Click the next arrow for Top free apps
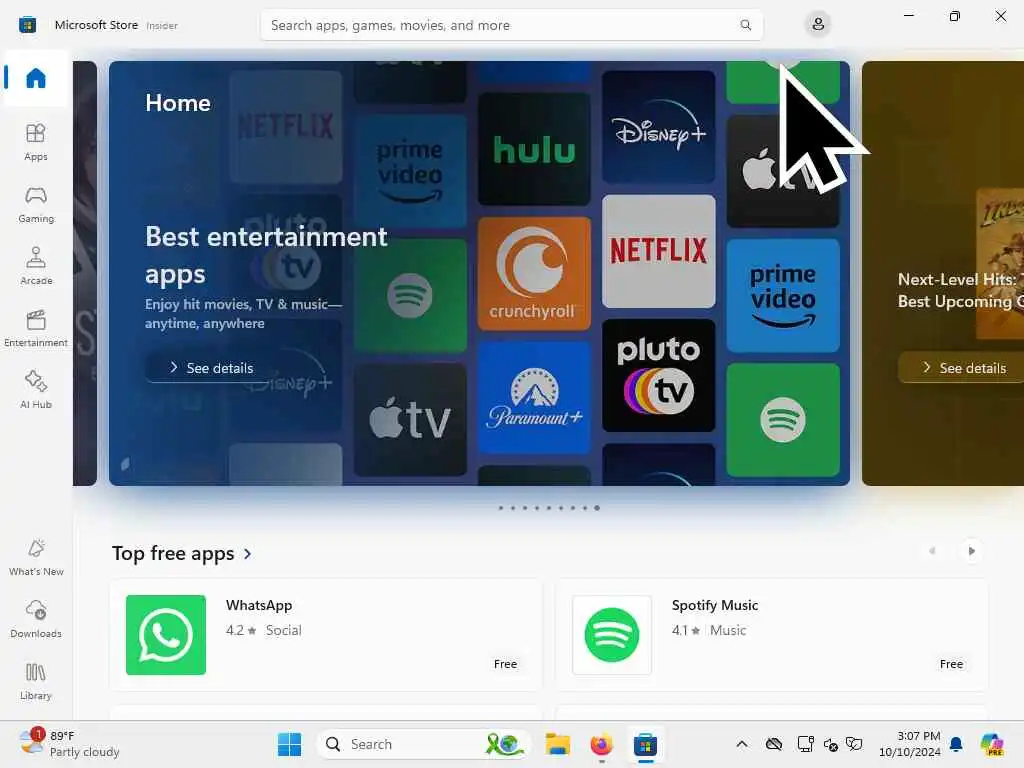 971,551
